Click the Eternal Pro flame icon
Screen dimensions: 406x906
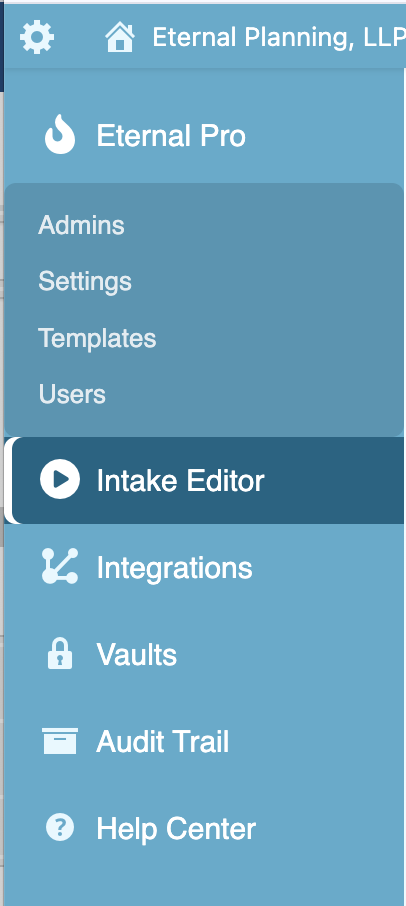60,134
